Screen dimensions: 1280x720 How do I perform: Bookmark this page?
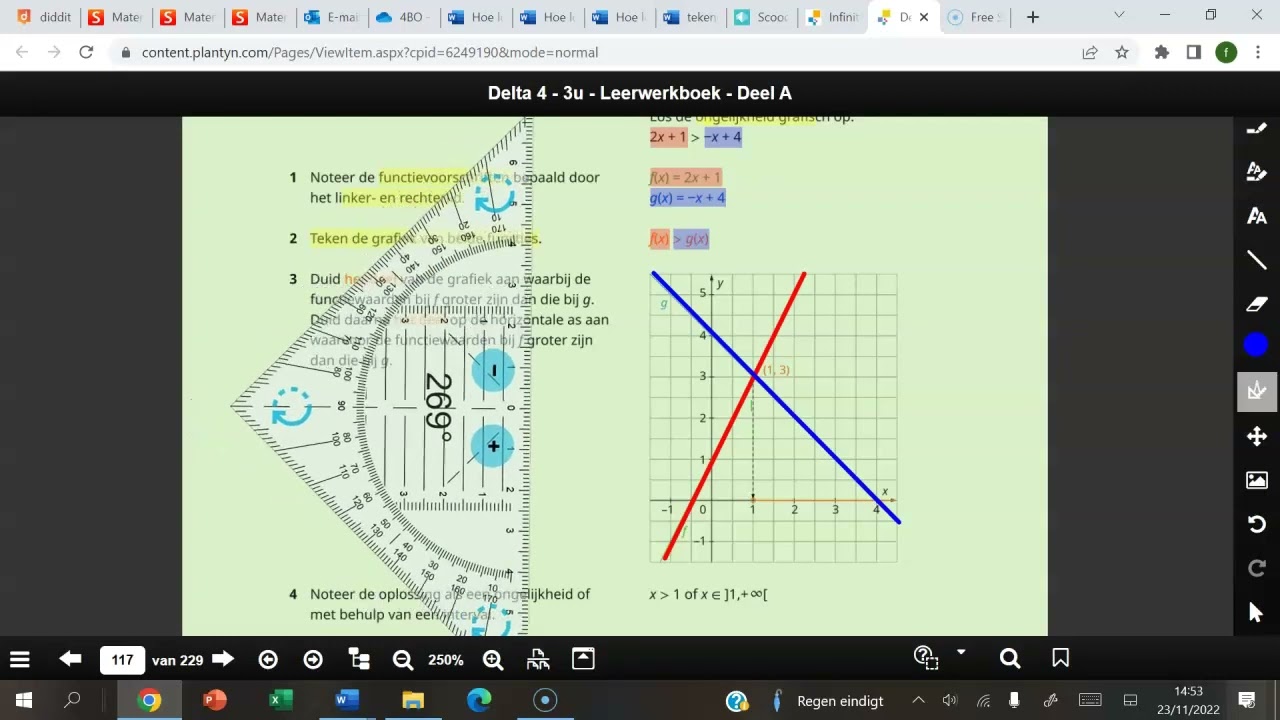(x=1061, y=658)
